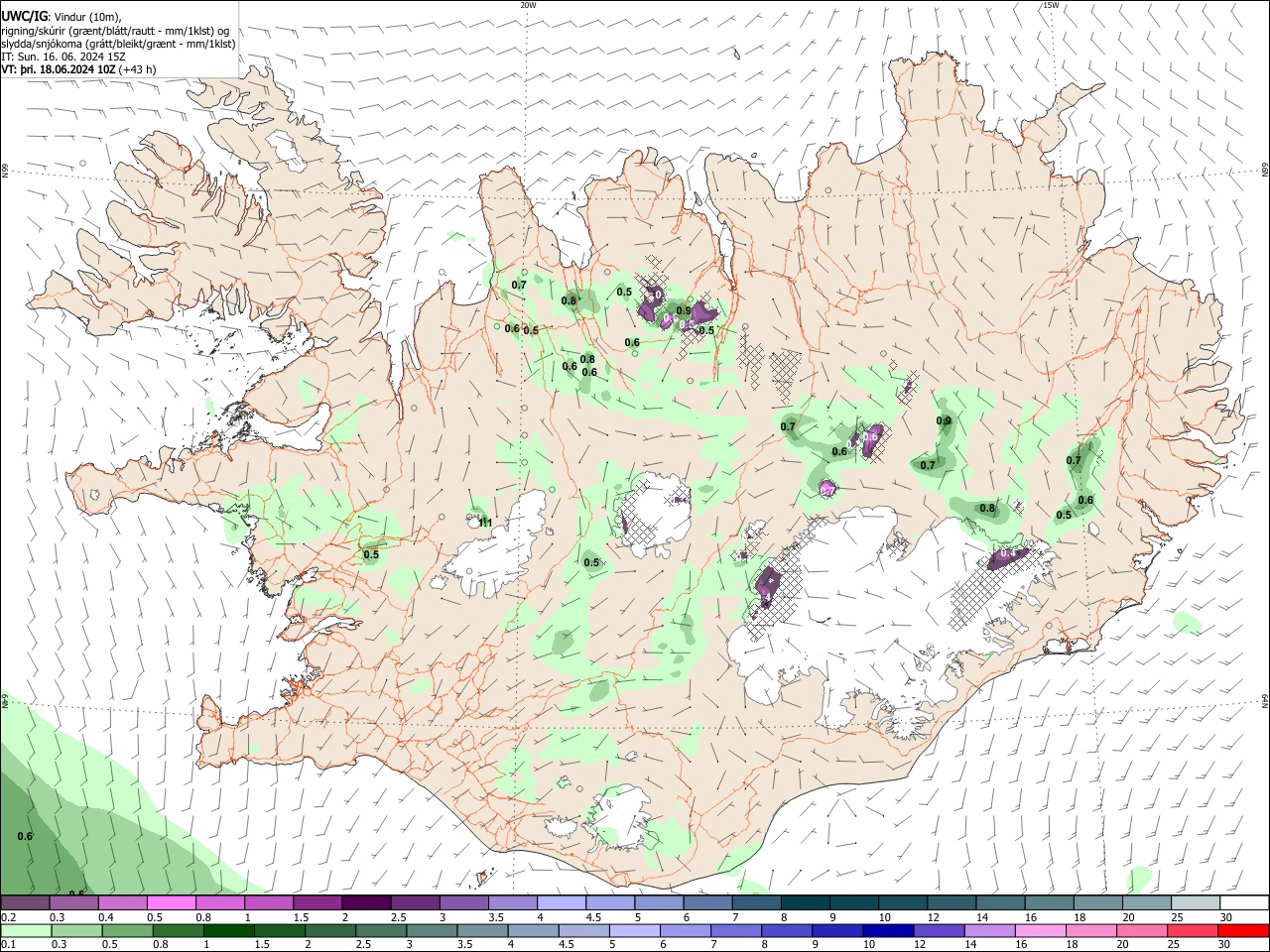Click the 15W longitude label
The image size is (1270, 952).
1051,5
